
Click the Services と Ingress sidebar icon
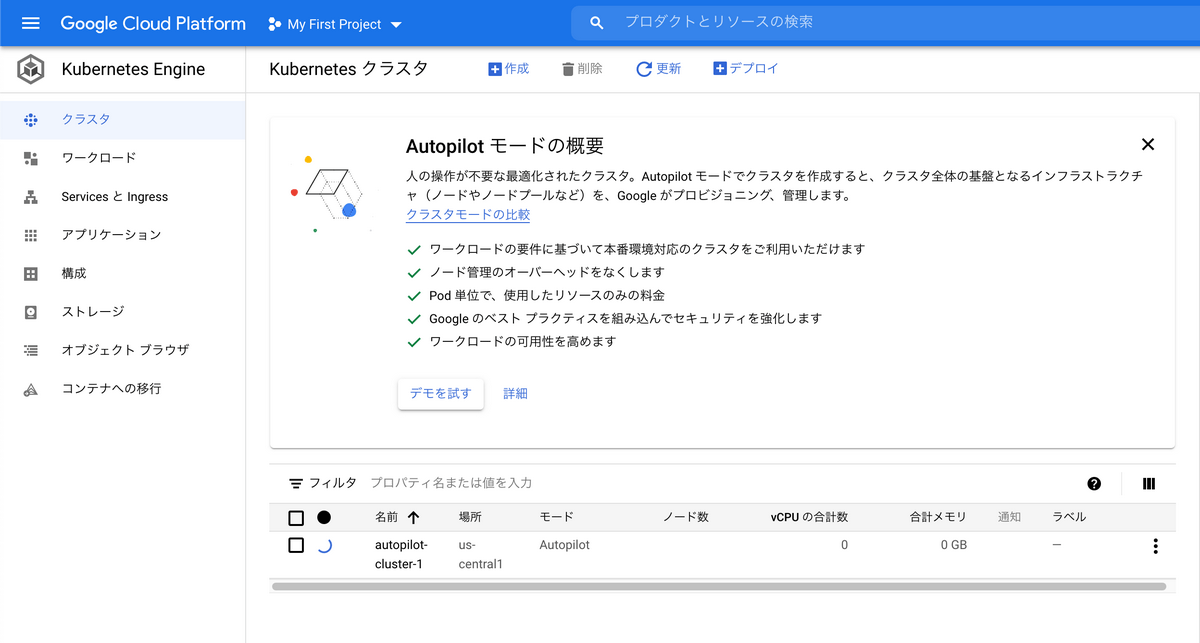31,197
